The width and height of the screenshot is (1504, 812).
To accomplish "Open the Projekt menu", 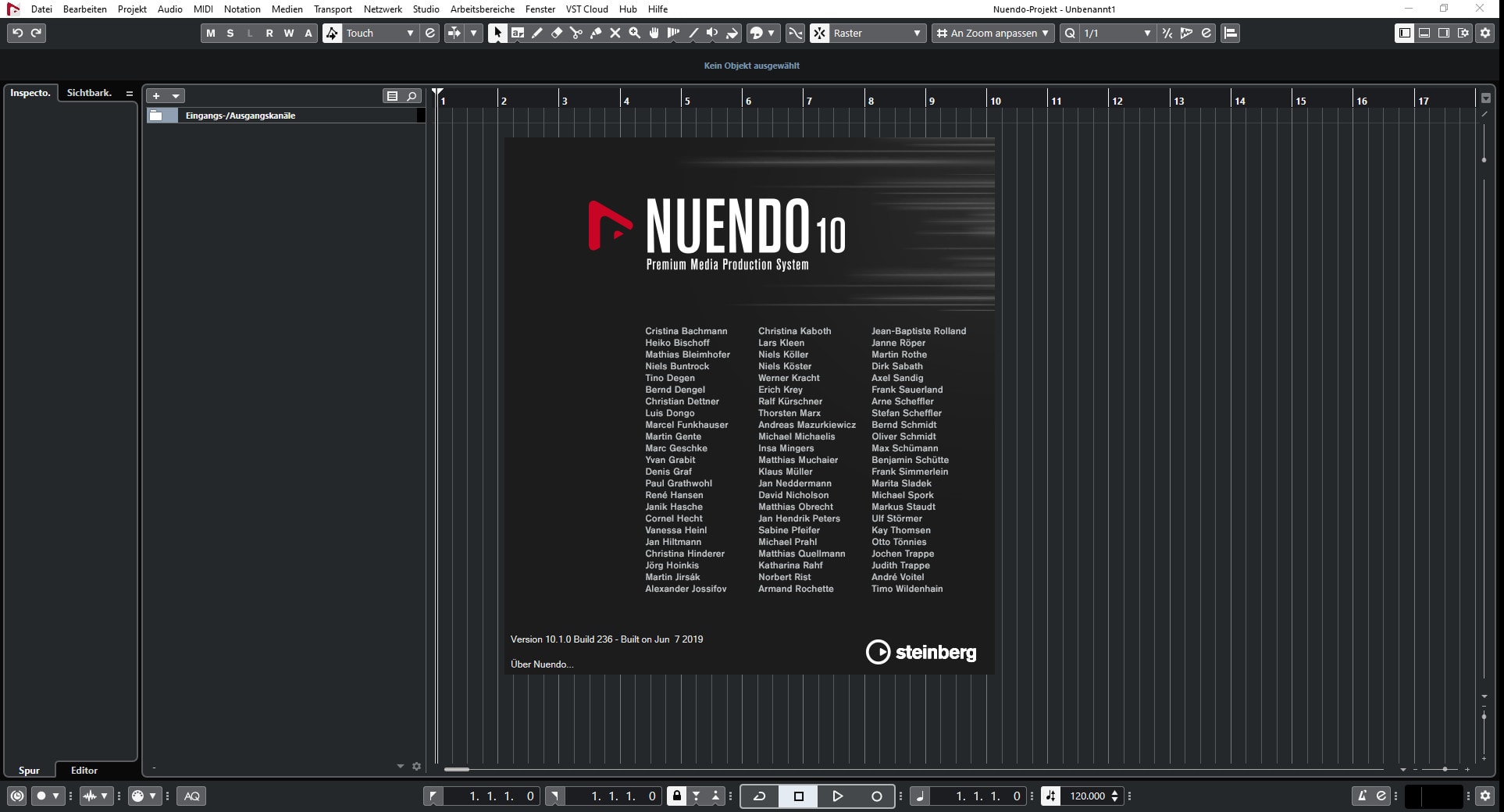I will (x=132, y=9).
